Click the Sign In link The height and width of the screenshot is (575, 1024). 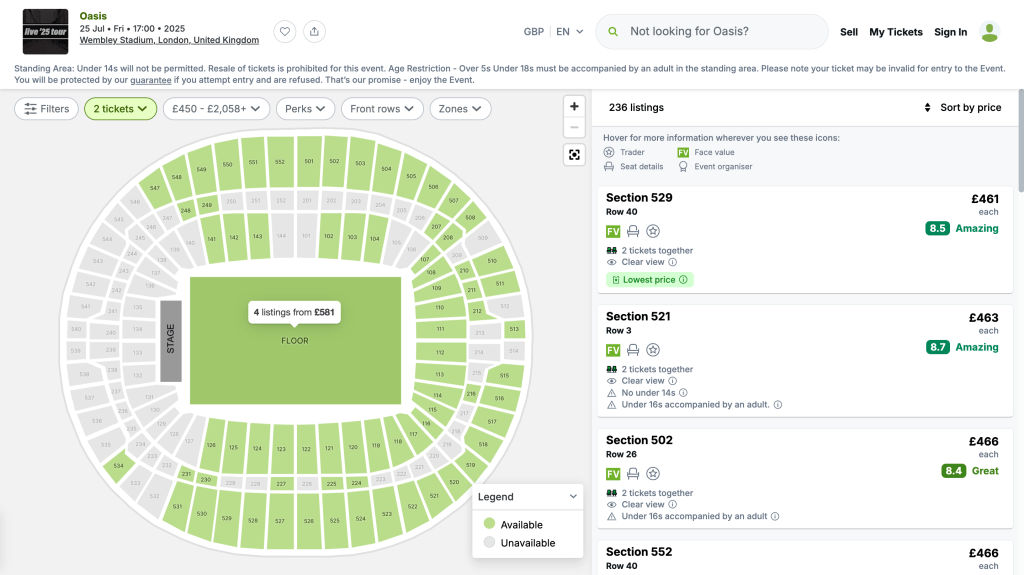point(950,32)
